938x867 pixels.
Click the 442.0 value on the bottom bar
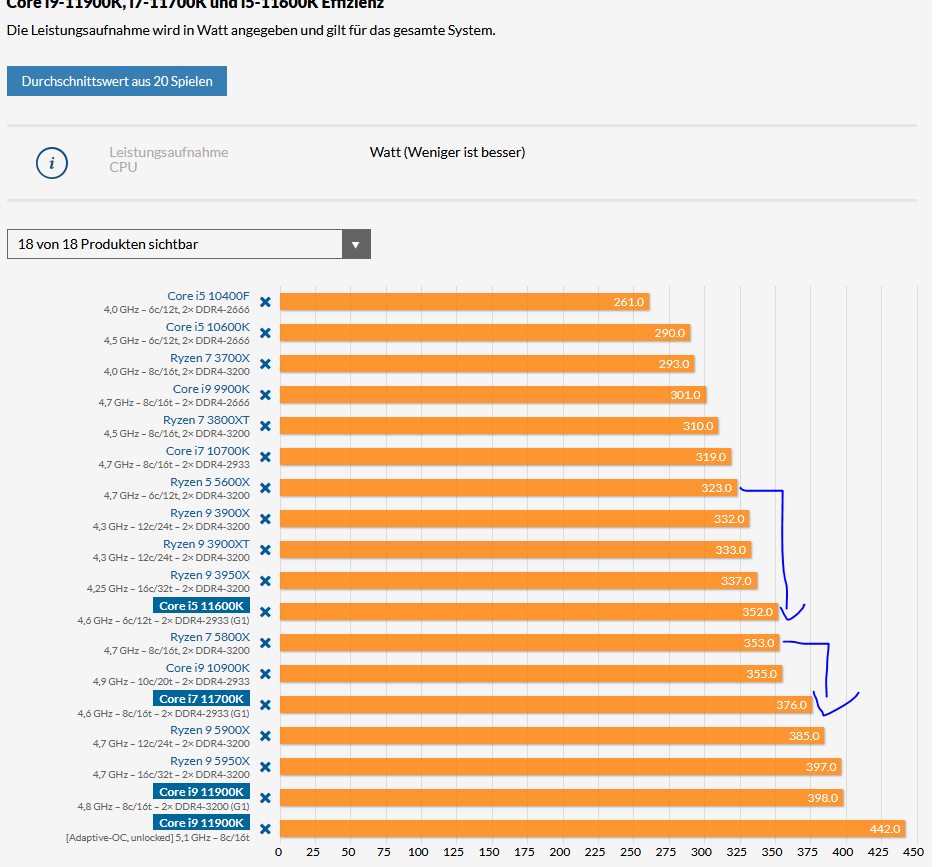(885, 829)
